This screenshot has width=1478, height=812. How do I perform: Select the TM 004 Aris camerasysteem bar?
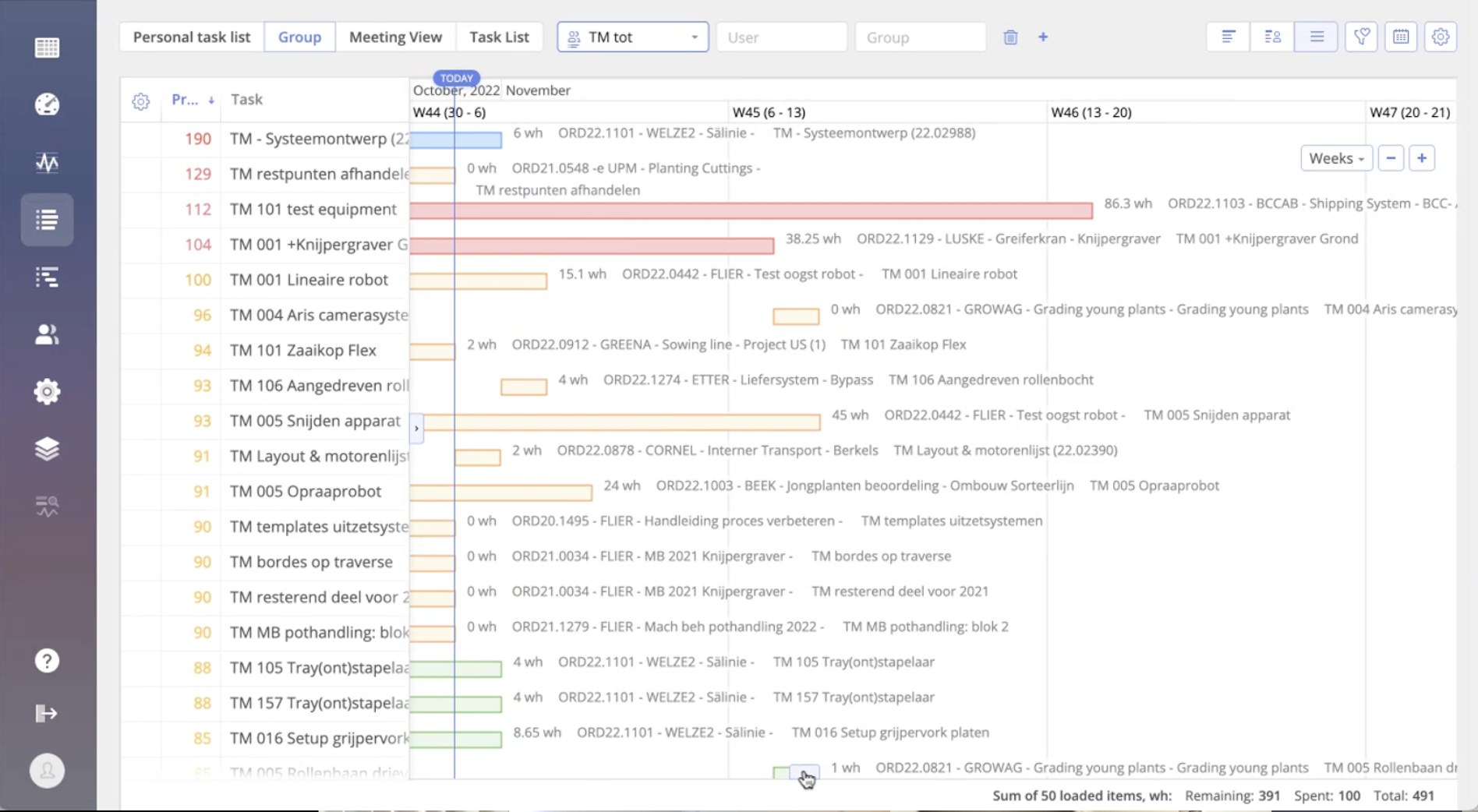(796, 316)
